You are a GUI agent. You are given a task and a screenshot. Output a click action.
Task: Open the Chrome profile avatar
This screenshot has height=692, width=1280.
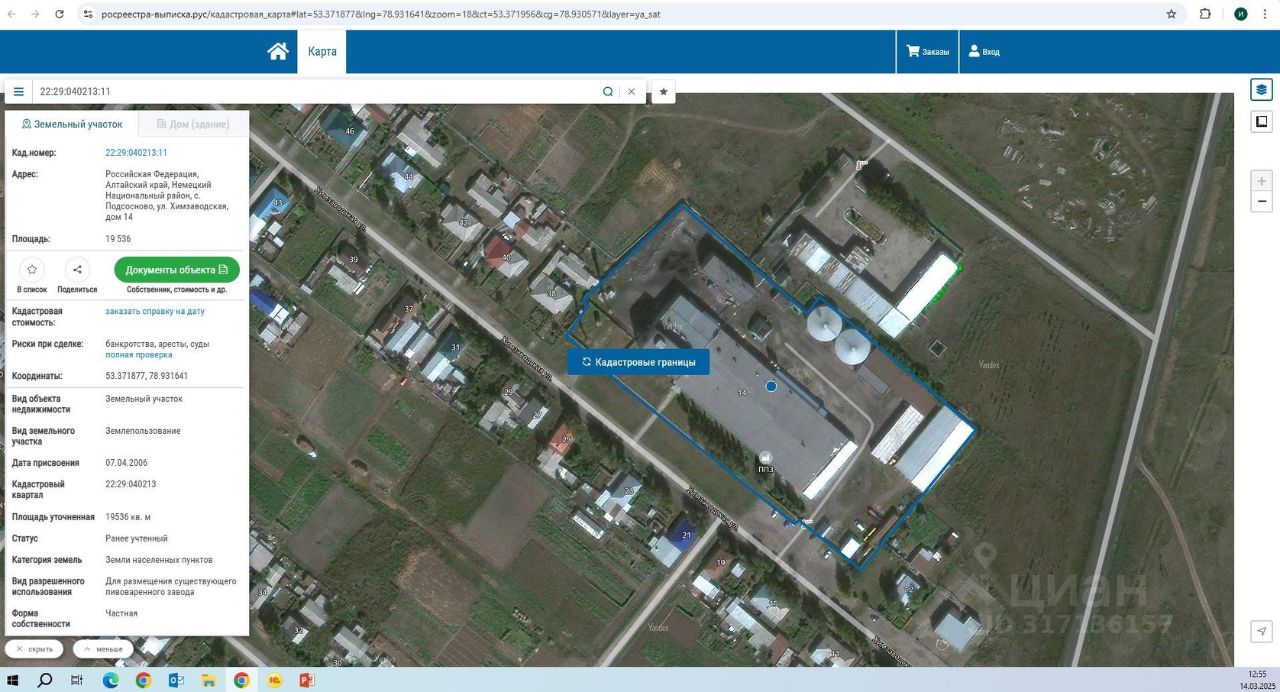[1241, 14]
